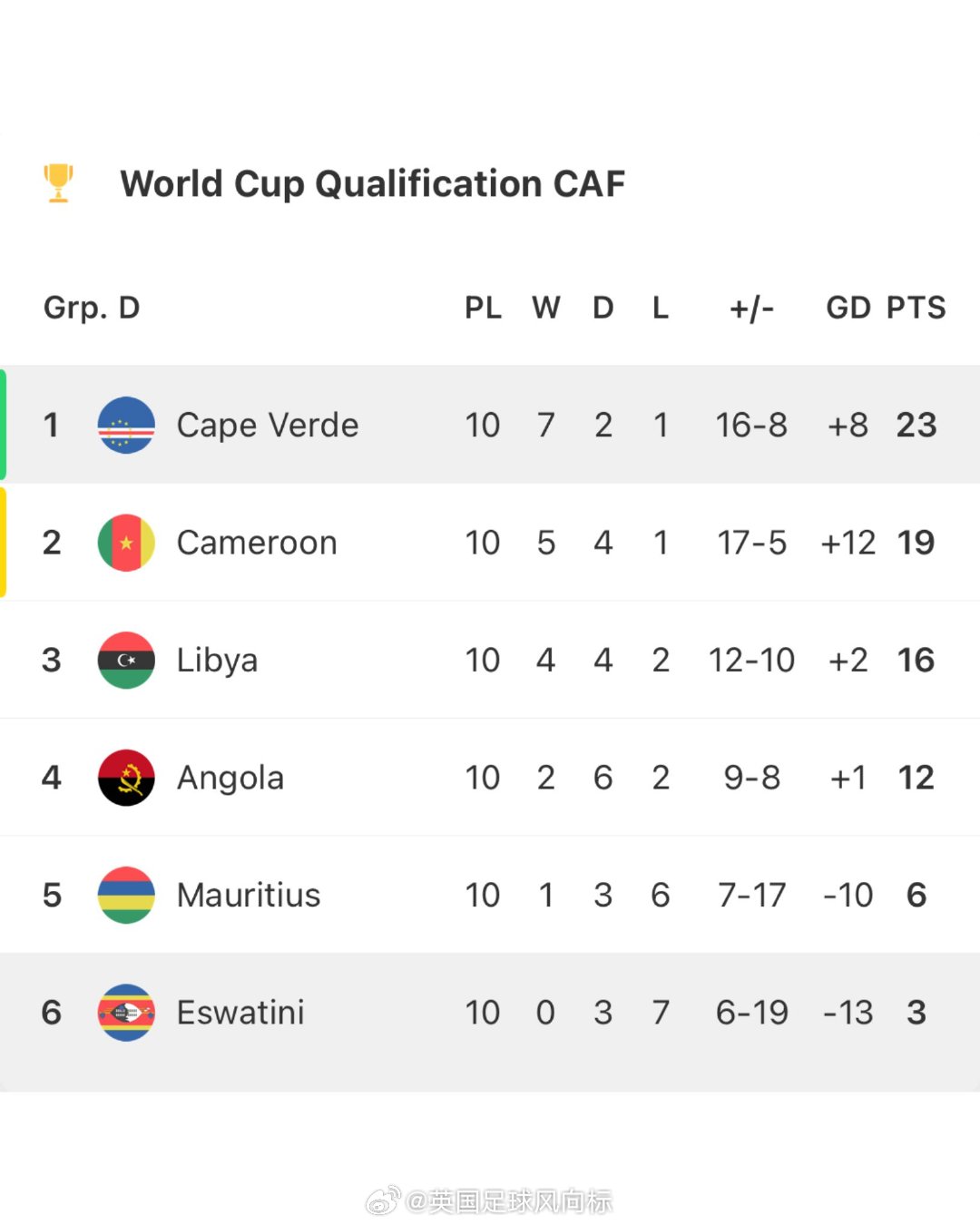Select Angola in the standings
The height and width of the screenshot is (1225, 980).
pos(230,778)
